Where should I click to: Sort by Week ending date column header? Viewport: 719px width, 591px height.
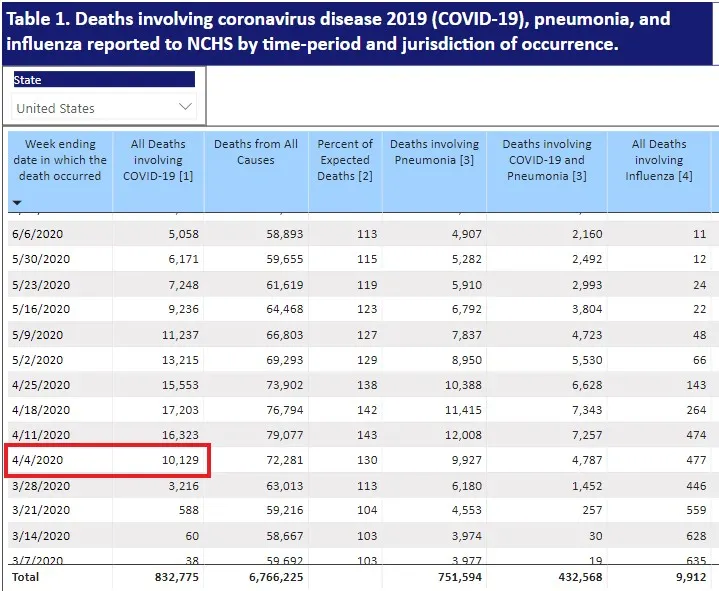(58, 160)
